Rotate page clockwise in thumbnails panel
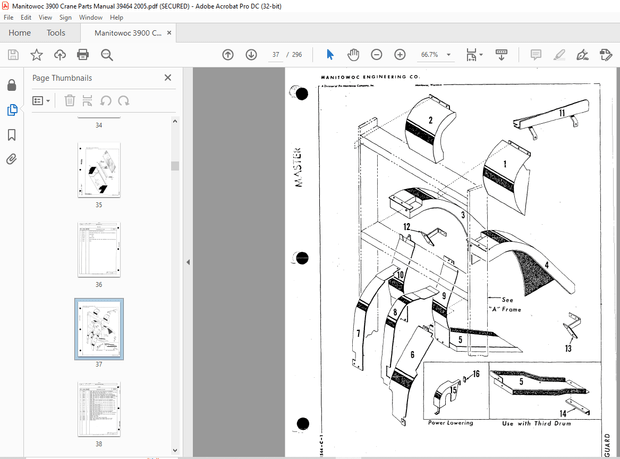This screenshot has width=620, height=459. (122, 100)
